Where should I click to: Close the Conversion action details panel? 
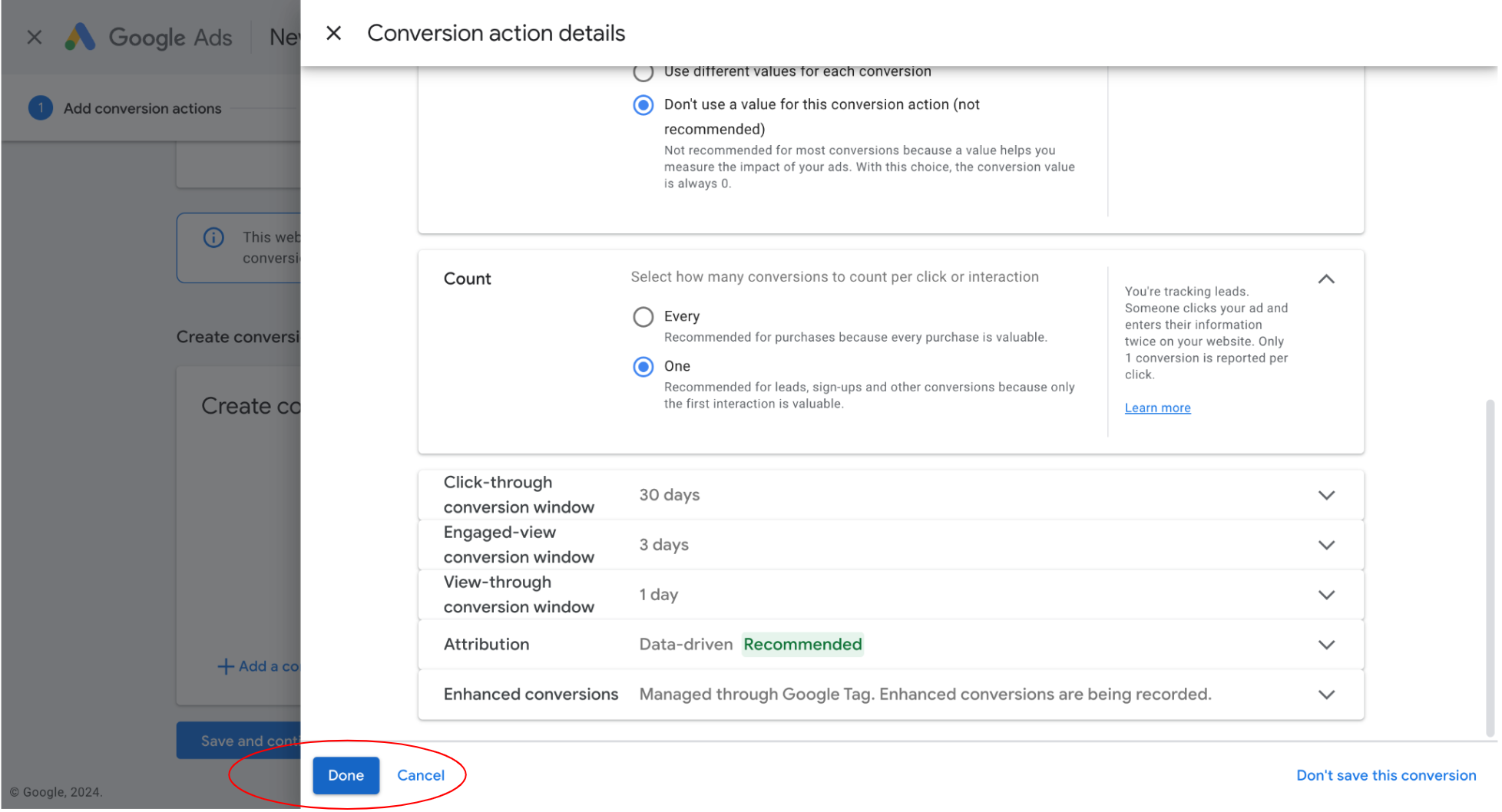point(333,33)
